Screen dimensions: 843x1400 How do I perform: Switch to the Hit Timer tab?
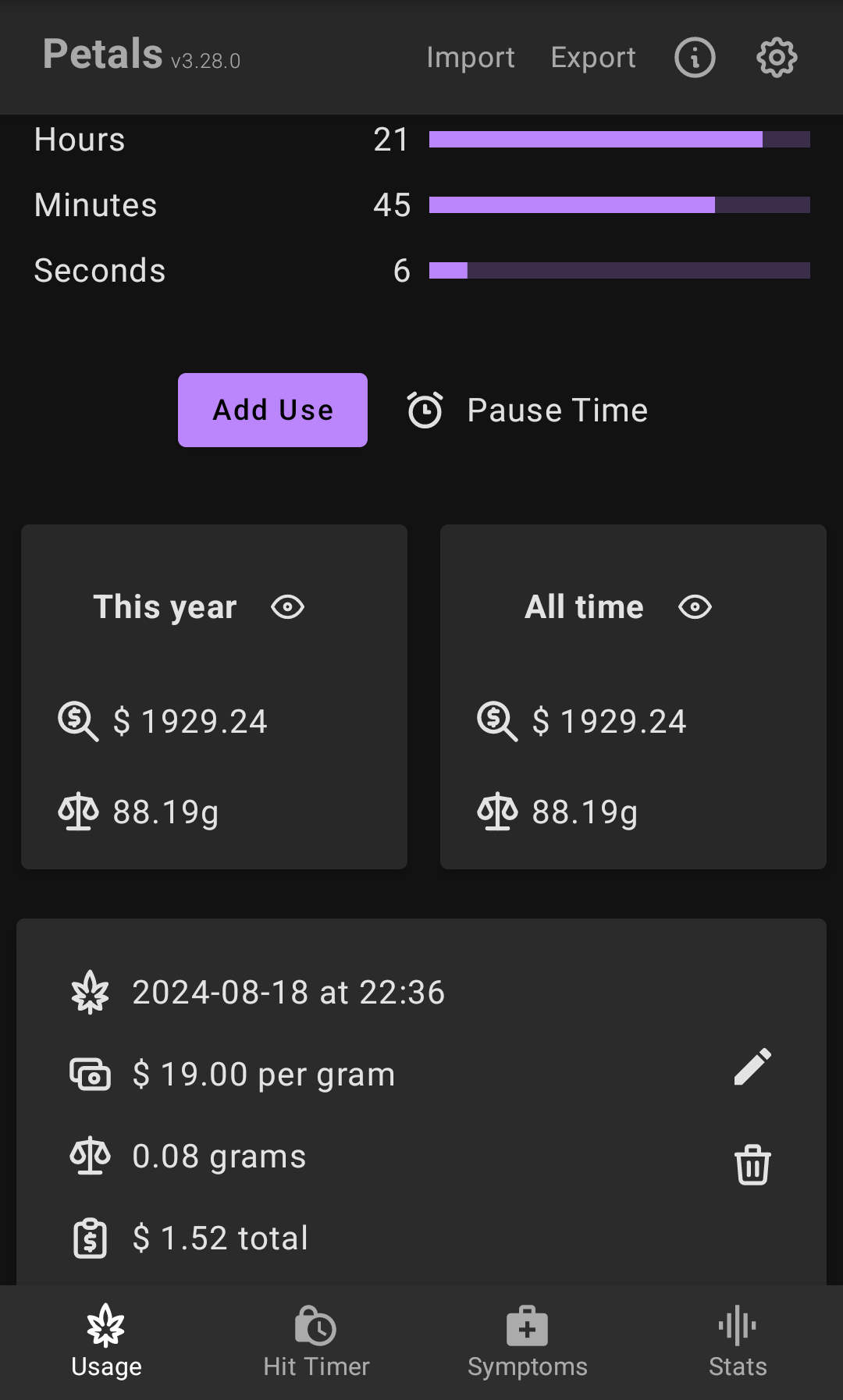coord(316,1342)
